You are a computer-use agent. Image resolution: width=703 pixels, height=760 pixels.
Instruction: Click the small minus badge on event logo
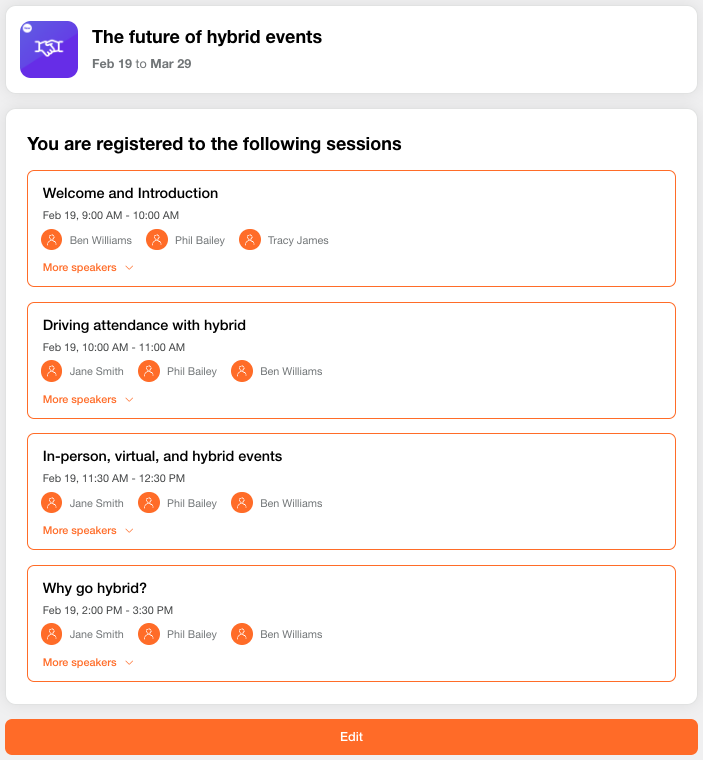[28, 28]
